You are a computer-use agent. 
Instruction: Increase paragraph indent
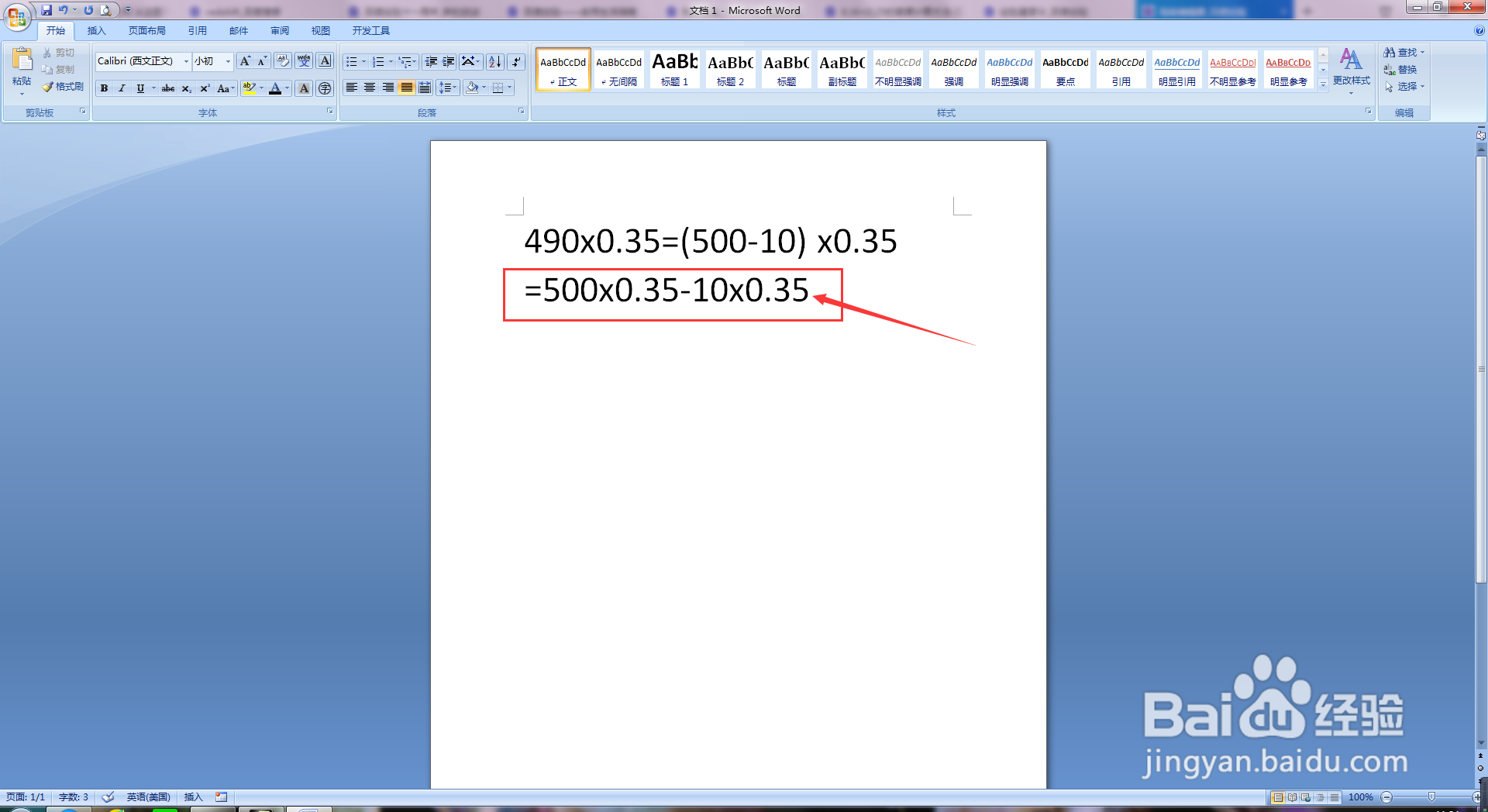point(449,61)
